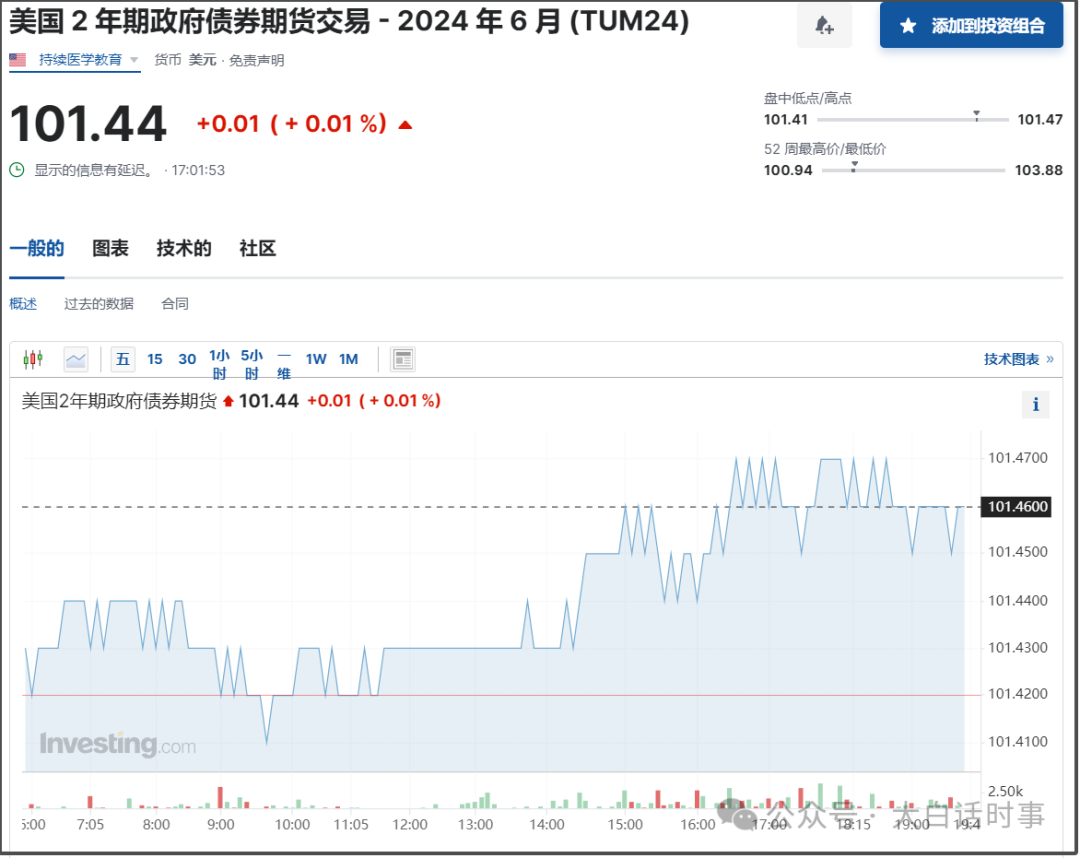The height and width of the screenshot is (858, 1080).
Task: Select the 1M chart interval
Action: 348,359
